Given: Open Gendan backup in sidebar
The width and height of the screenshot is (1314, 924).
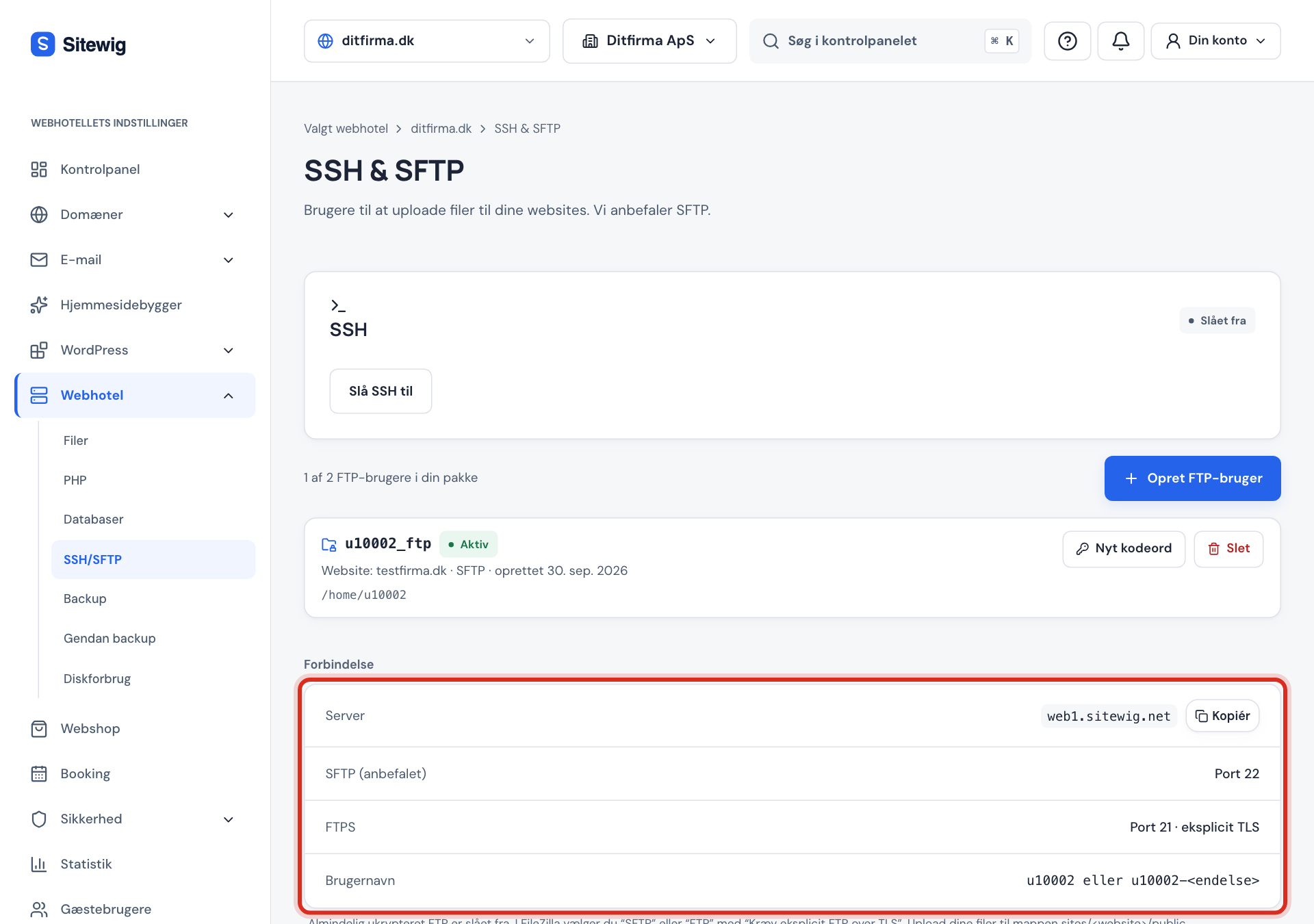Looking at the screenshot, I should pyautogui.click(x=153, y=639).
